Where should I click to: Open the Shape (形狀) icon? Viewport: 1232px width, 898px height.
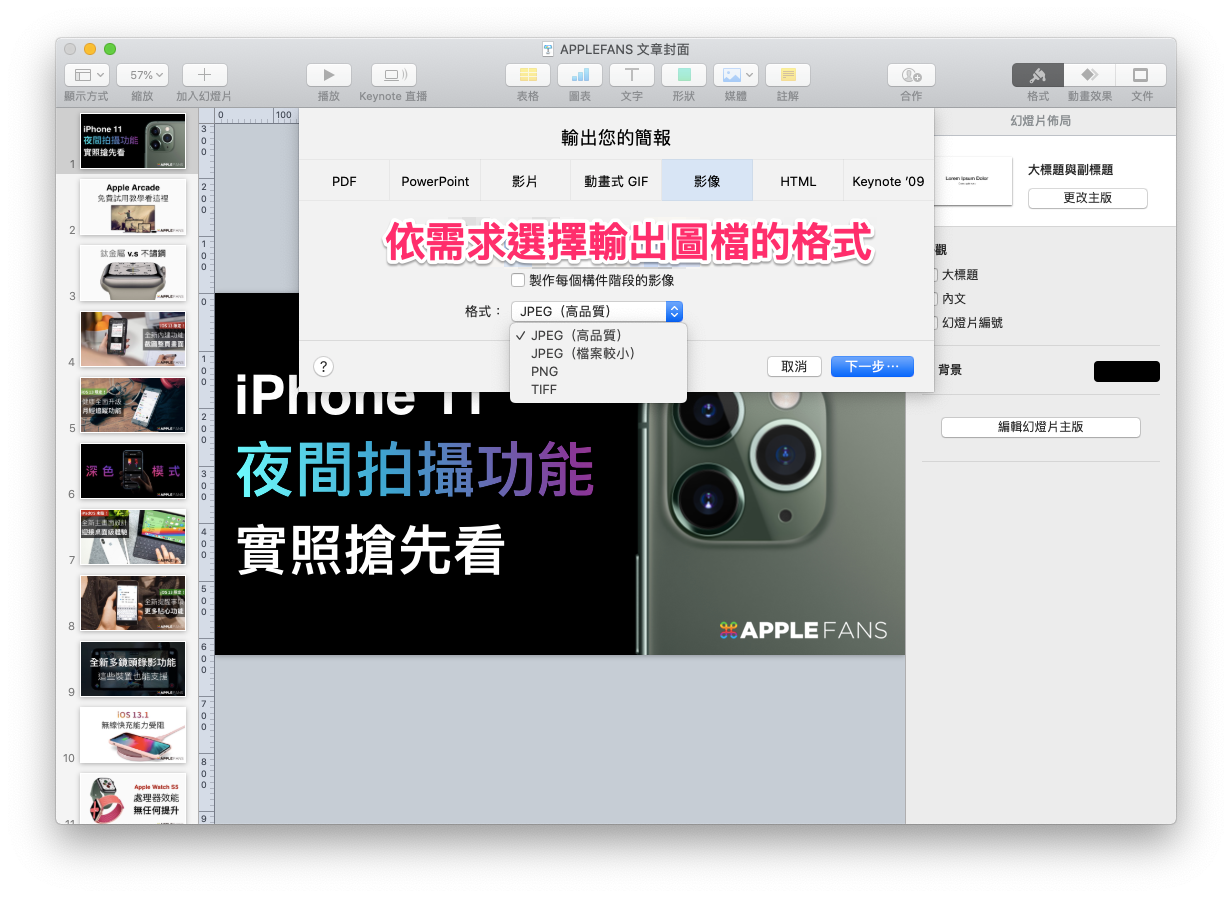click(x=684, y=75)
